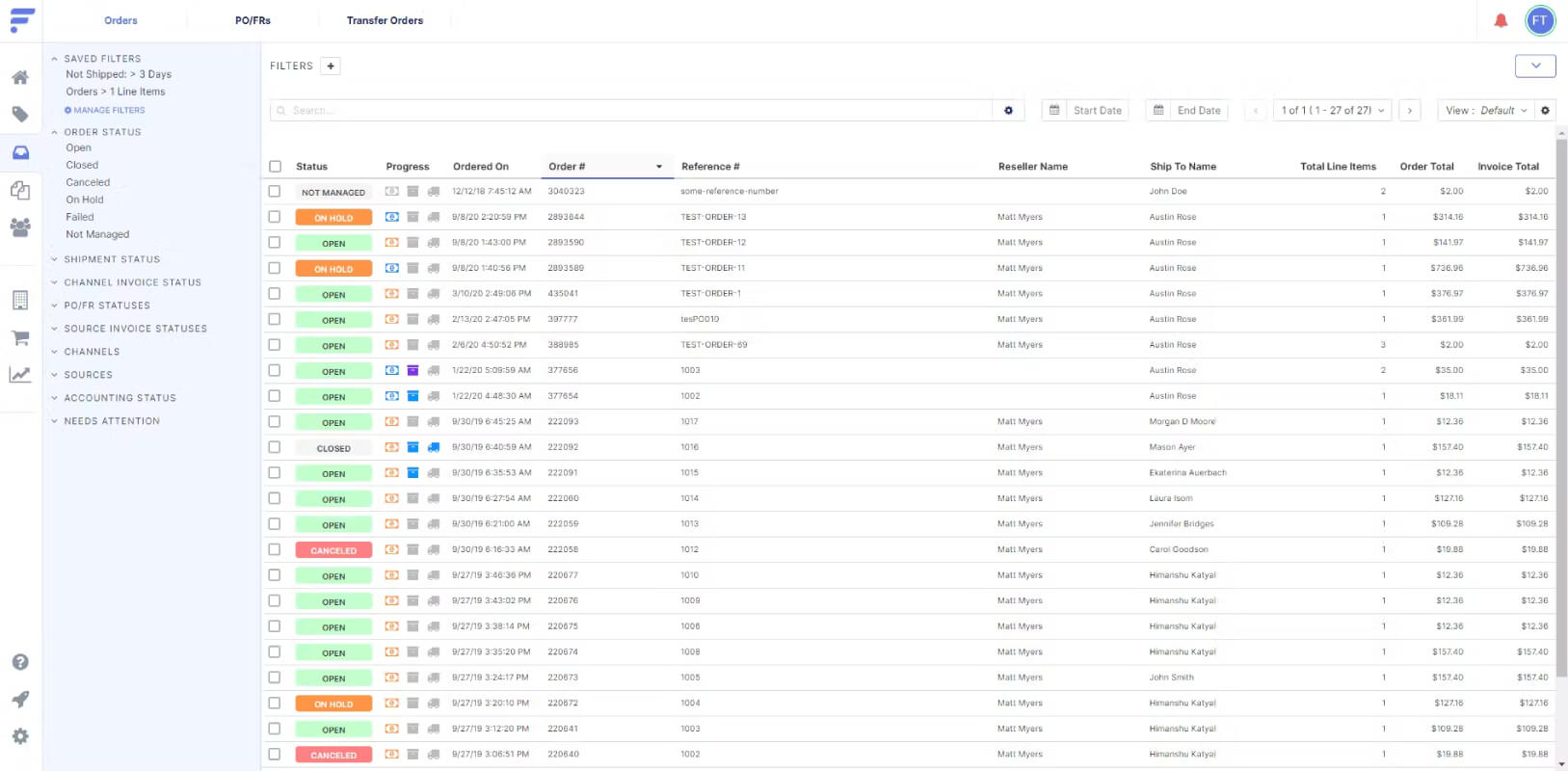Viewport: 1568px width, 771px height.
Task: Check the box for order 3040323
Action: tap(275, 192)
